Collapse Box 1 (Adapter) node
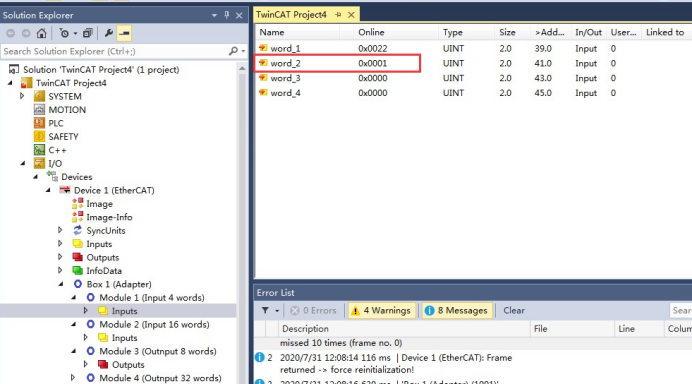The width and height of the screenshot is (692, 384). [x=61, y=284]
